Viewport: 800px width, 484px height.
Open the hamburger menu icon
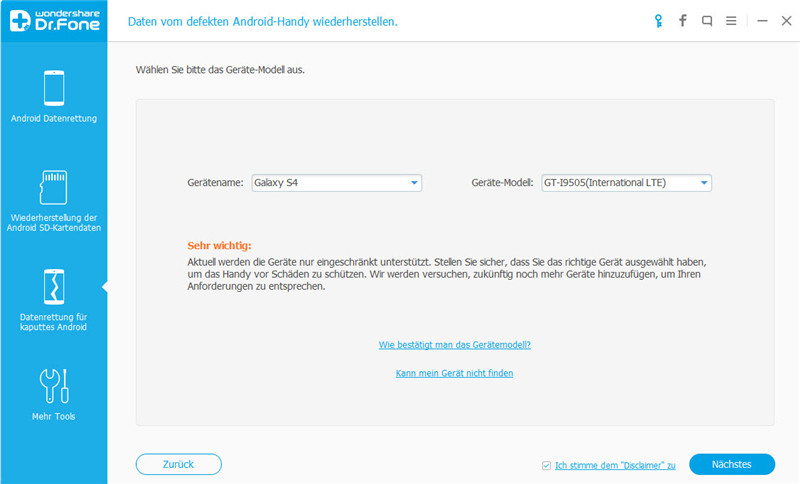coord(731,21)
